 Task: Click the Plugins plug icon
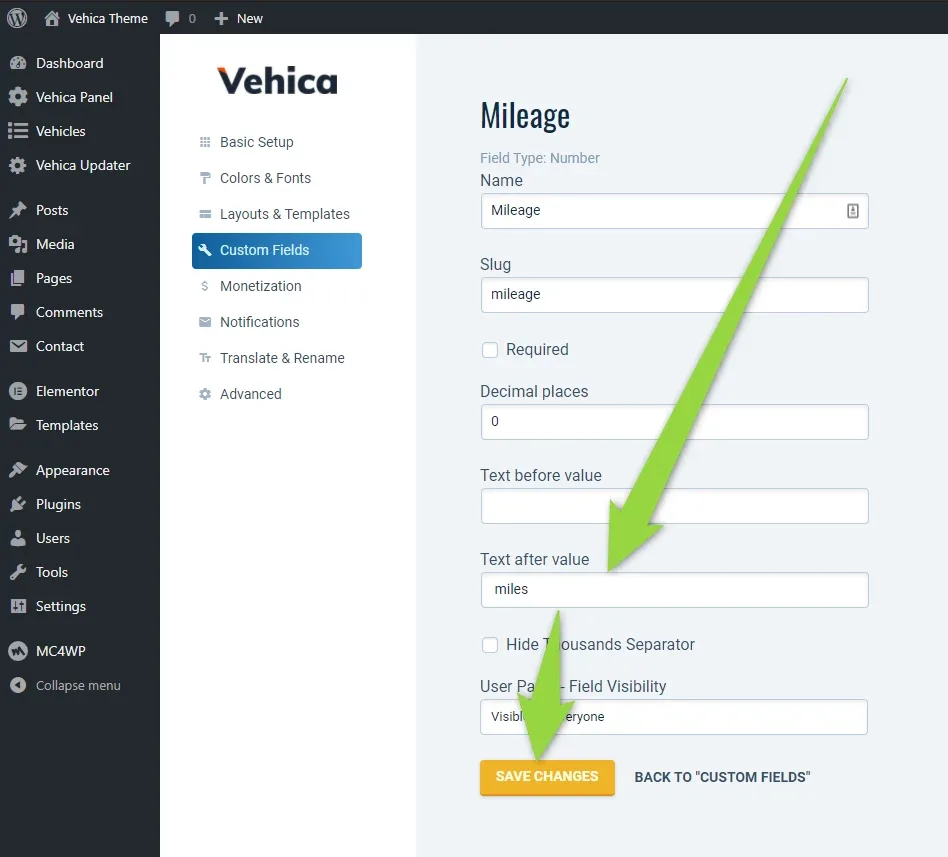click(x=18, y=504)
